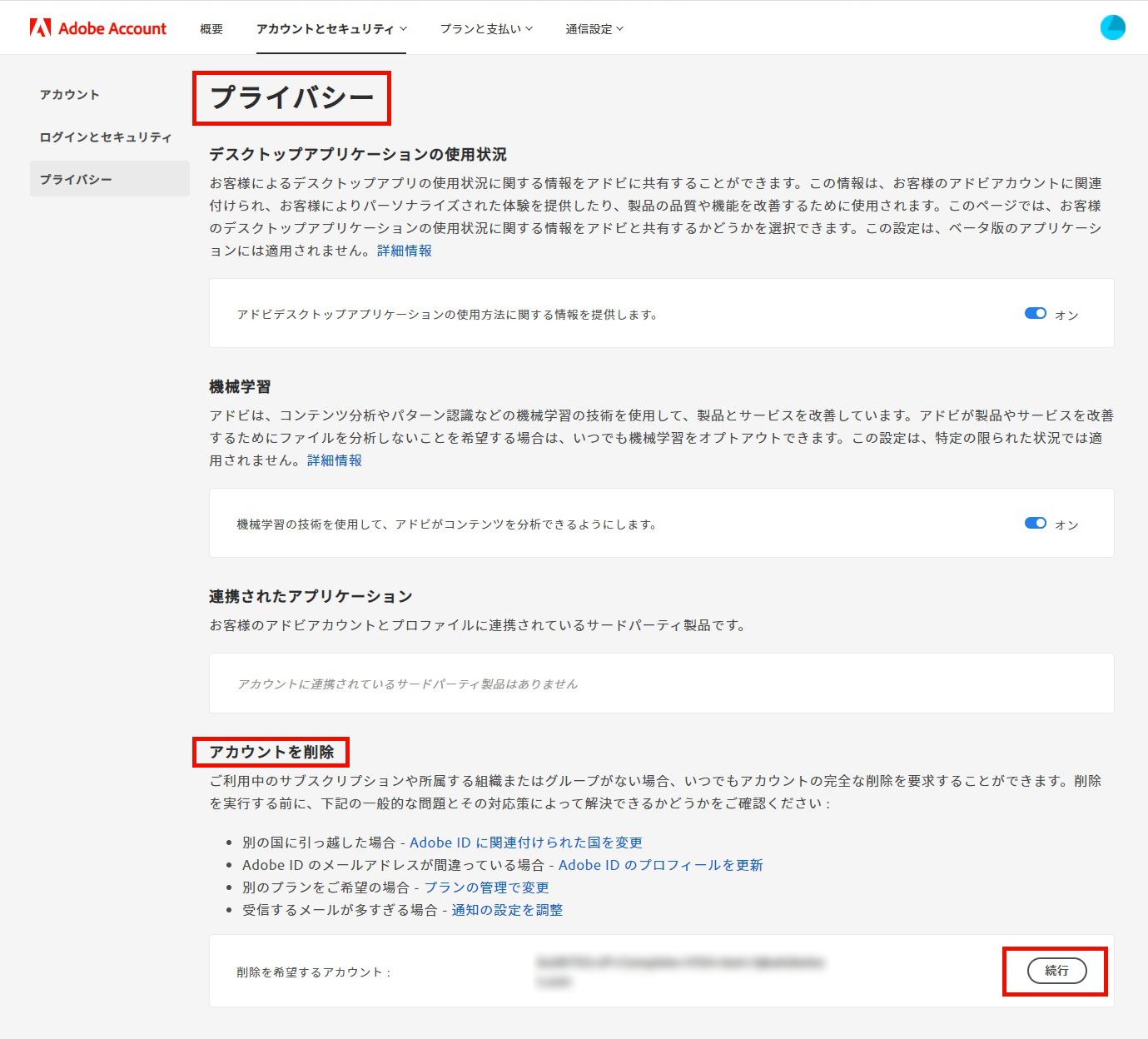Image resolution: width=1148 pixels, height=1039 pixels.
Task: Click the アカウントを削除 section heading
Action: click(x=271, y=752)
